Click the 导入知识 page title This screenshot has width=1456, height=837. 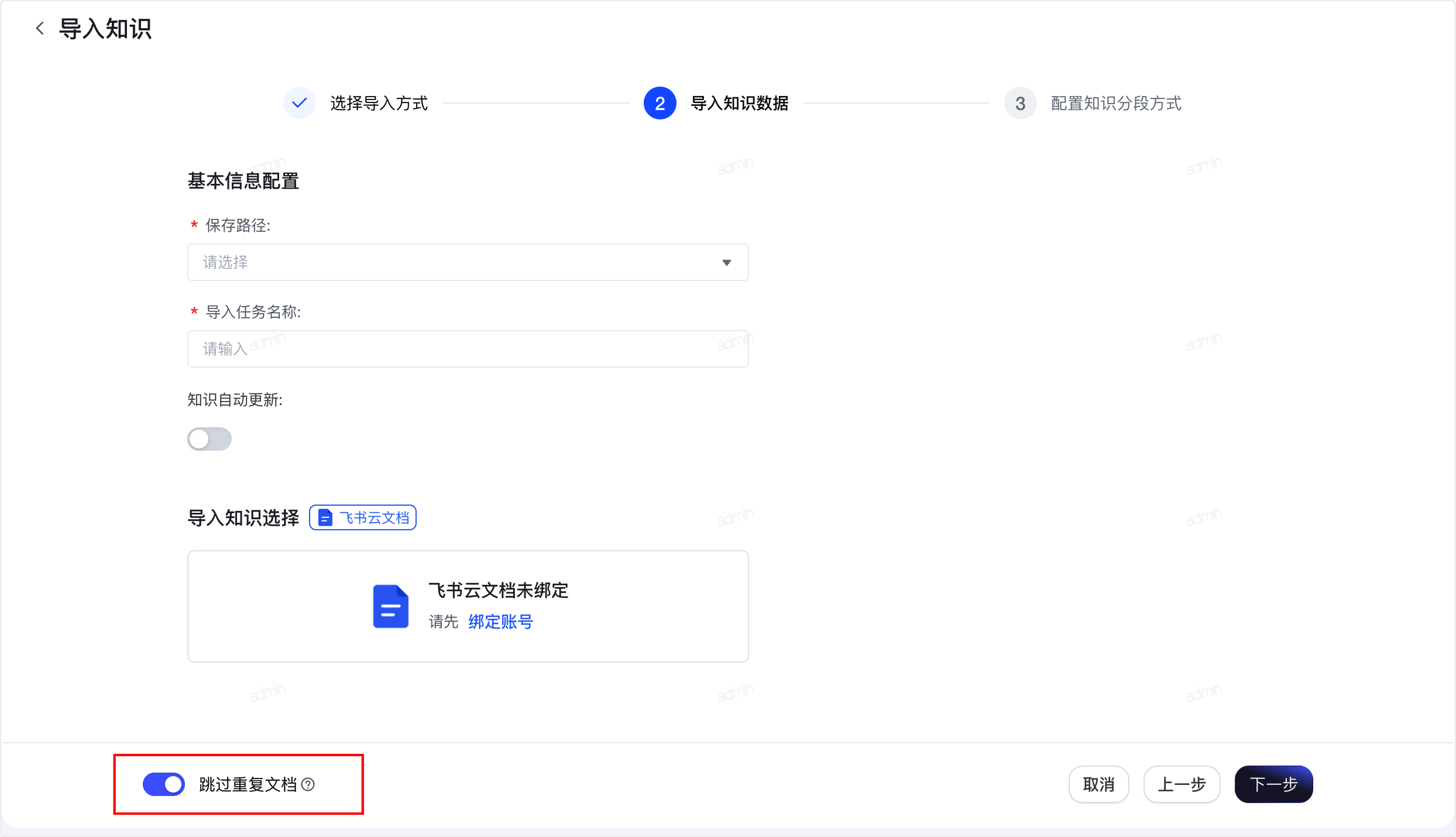[x=105, y=28]
